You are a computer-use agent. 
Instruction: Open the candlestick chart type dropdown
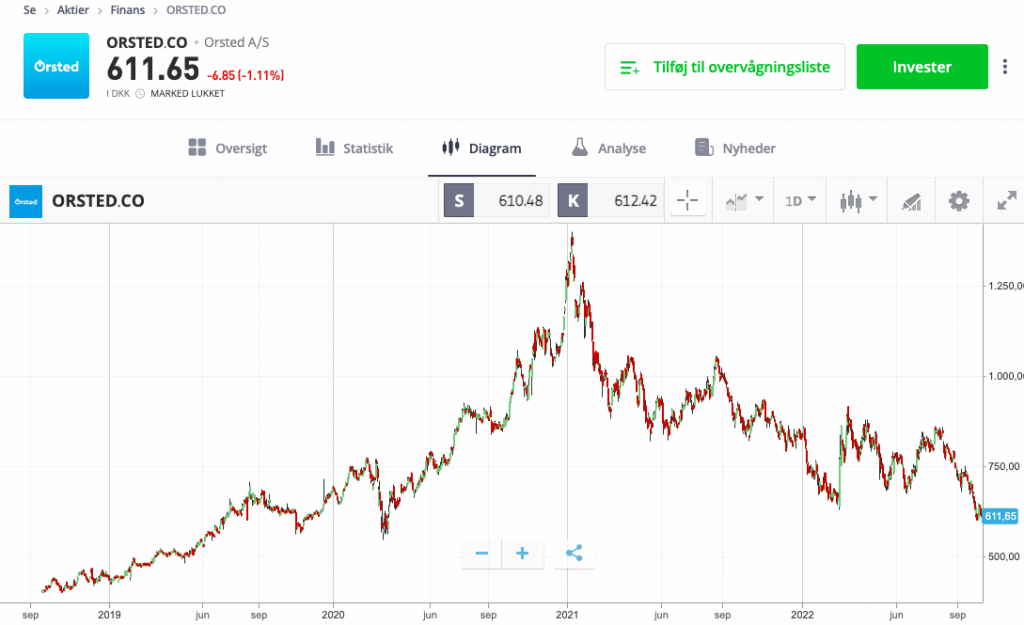857,201
